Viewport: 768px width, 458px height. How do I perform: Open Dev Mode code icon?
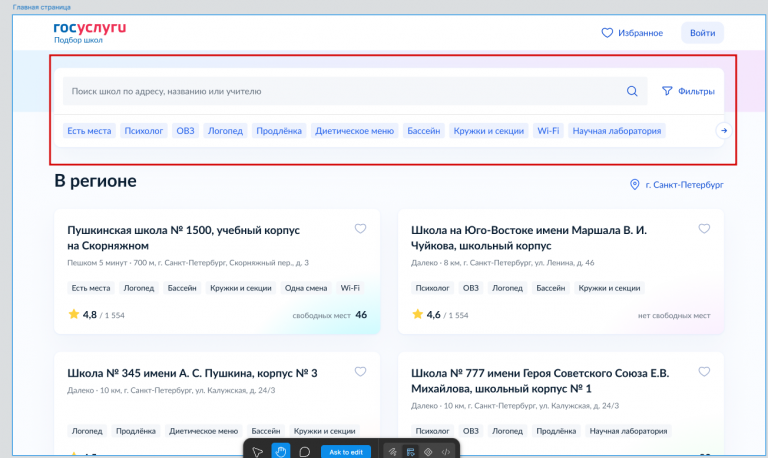pos(446,452)
